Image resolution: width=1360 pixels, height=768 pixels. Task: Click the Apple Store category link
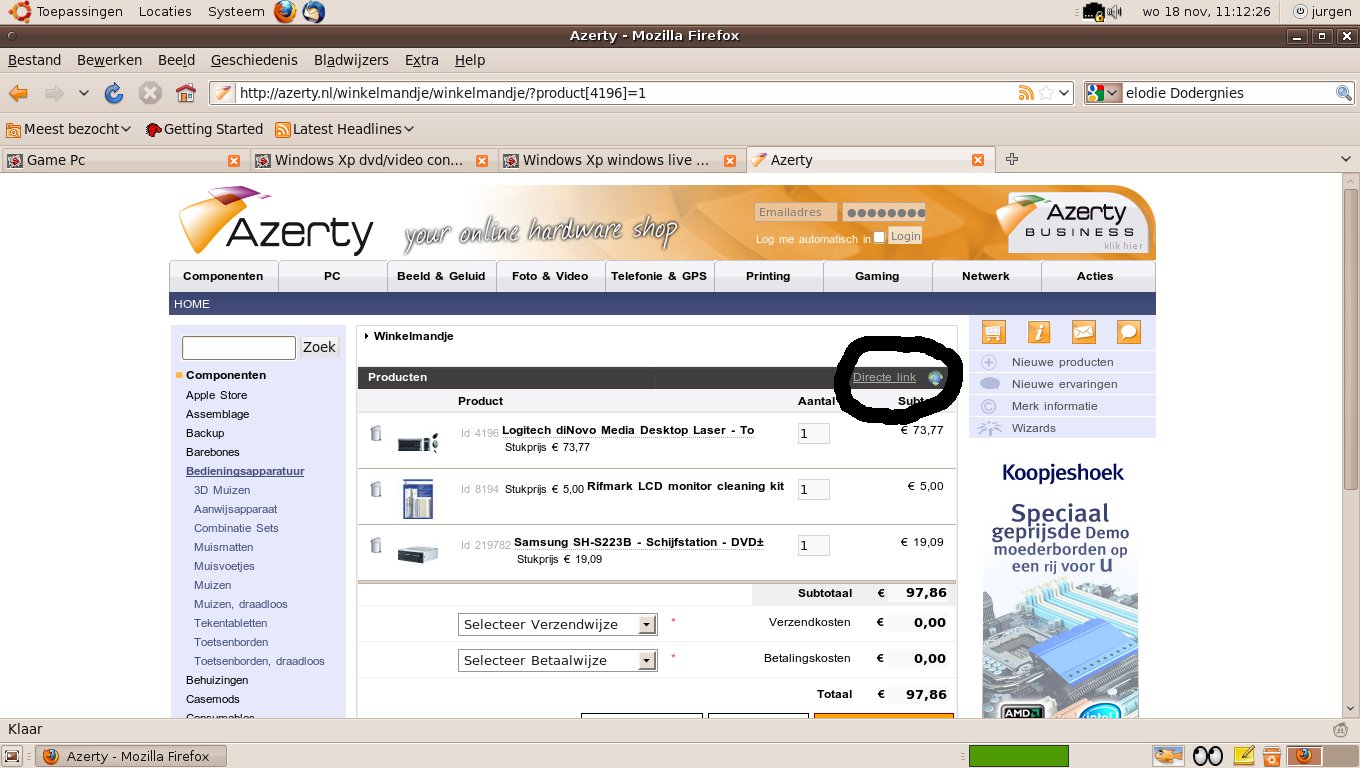pos(216,395)
